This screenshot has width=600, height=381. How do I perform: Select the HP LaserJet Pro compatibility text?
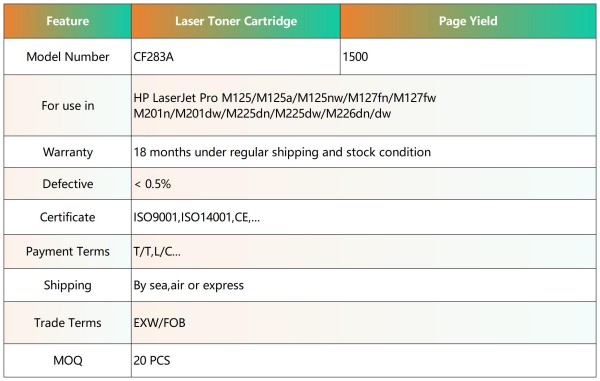[x=285, y=106]
